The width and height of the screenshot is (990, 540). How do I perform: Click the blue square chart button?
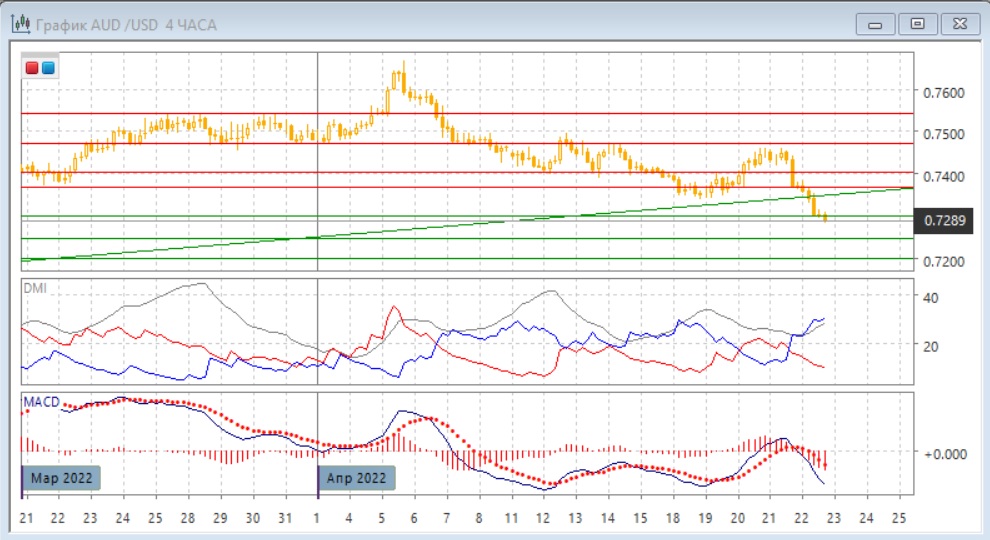pyautogui.click(x=47, y=68)
